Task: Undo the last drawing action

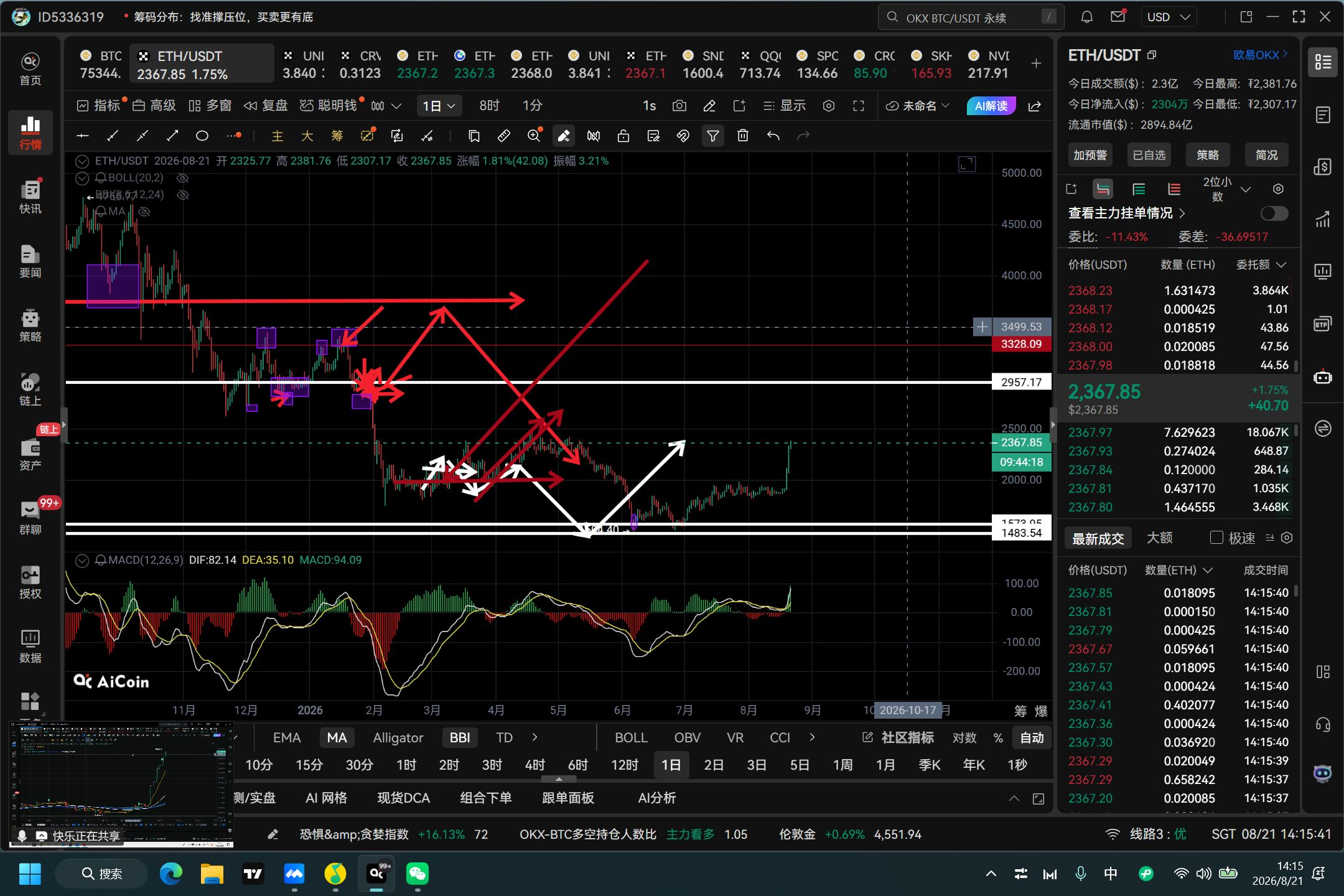Action: pyautogui.click(x=773, y=136)
